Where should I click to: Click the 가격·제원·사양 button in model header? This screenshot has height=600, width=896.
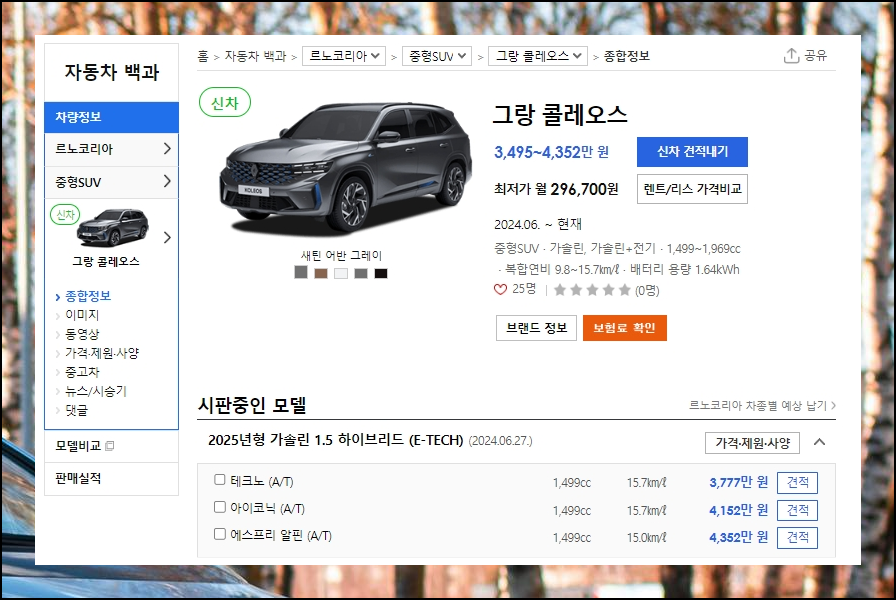752,443
